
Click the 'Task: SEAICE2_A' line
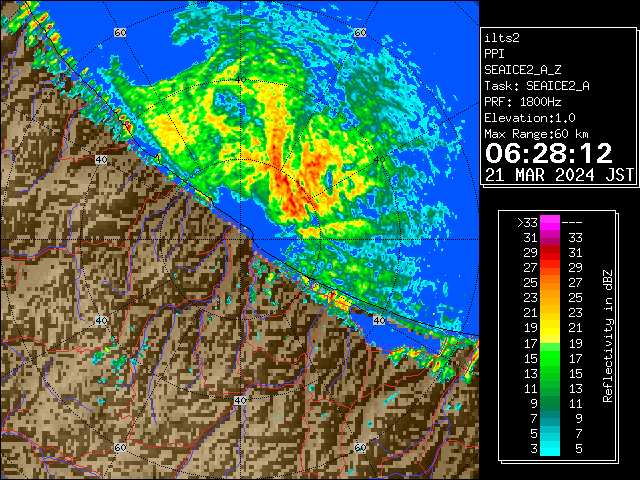tap(537, 86)
